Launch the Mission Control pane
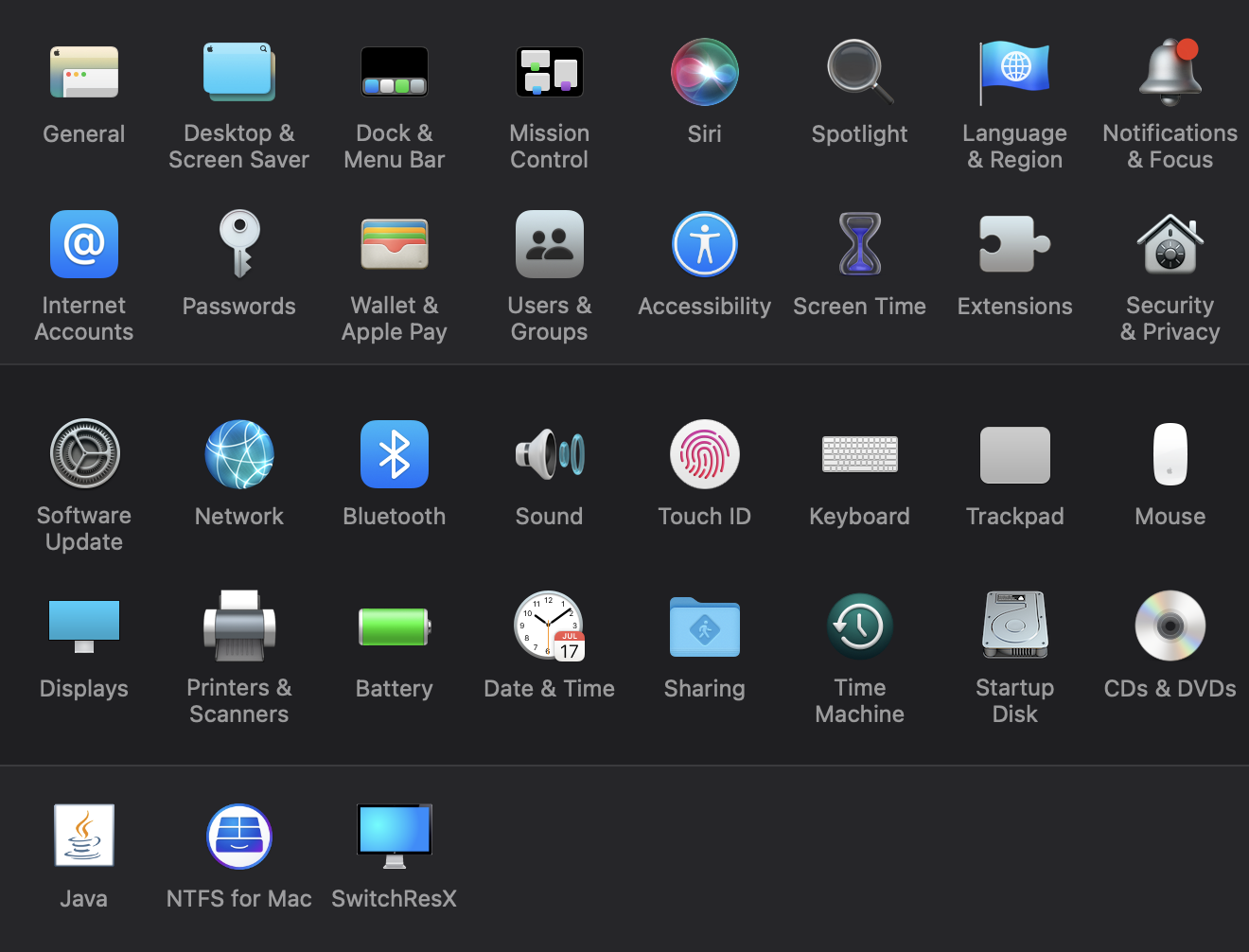1249x952 pixels. 550,72
